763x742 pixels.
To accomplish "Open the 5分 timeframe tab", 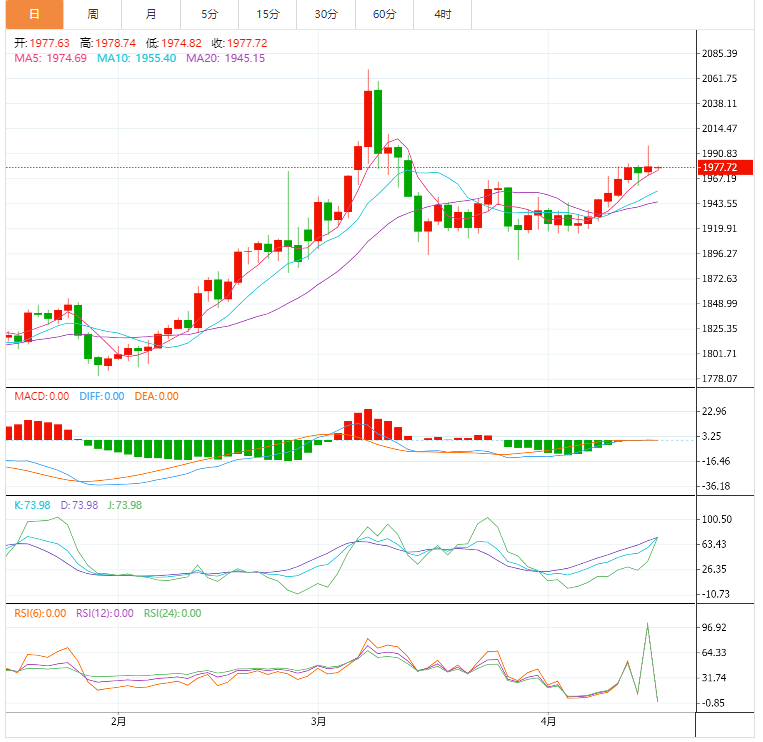I will pos(209,14).
